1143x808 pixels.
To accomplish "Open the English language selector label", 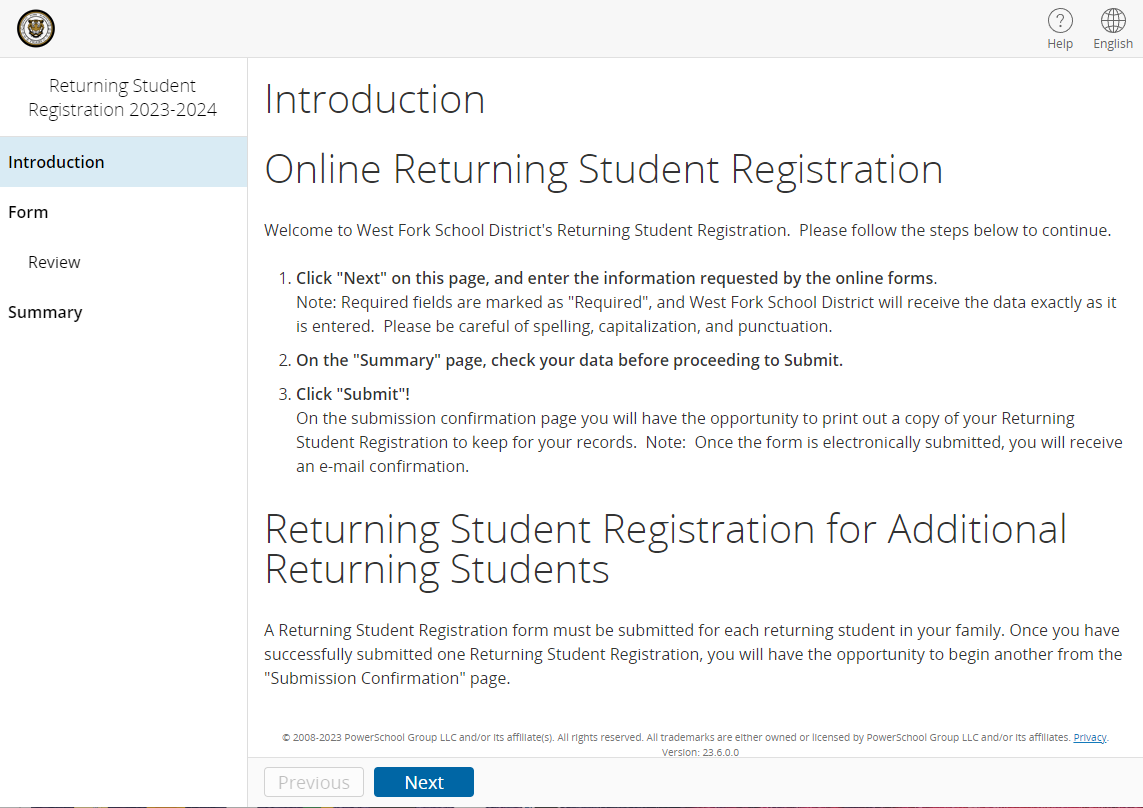I will coord(1113,44).
